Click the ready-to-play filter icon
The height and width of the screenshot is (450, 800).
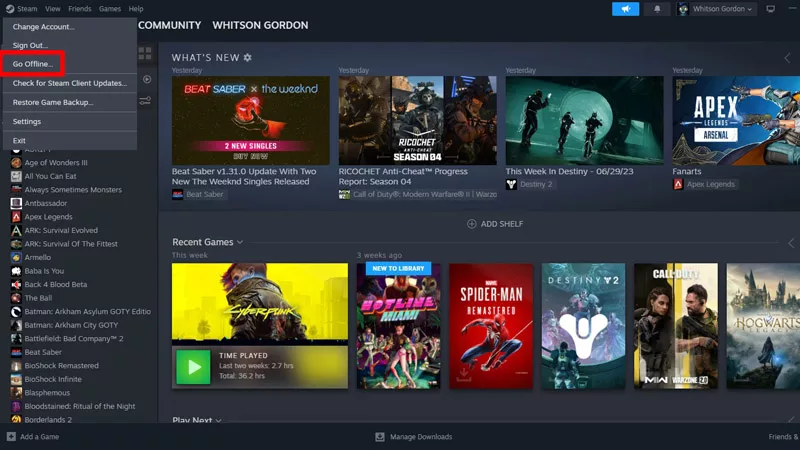147,79
